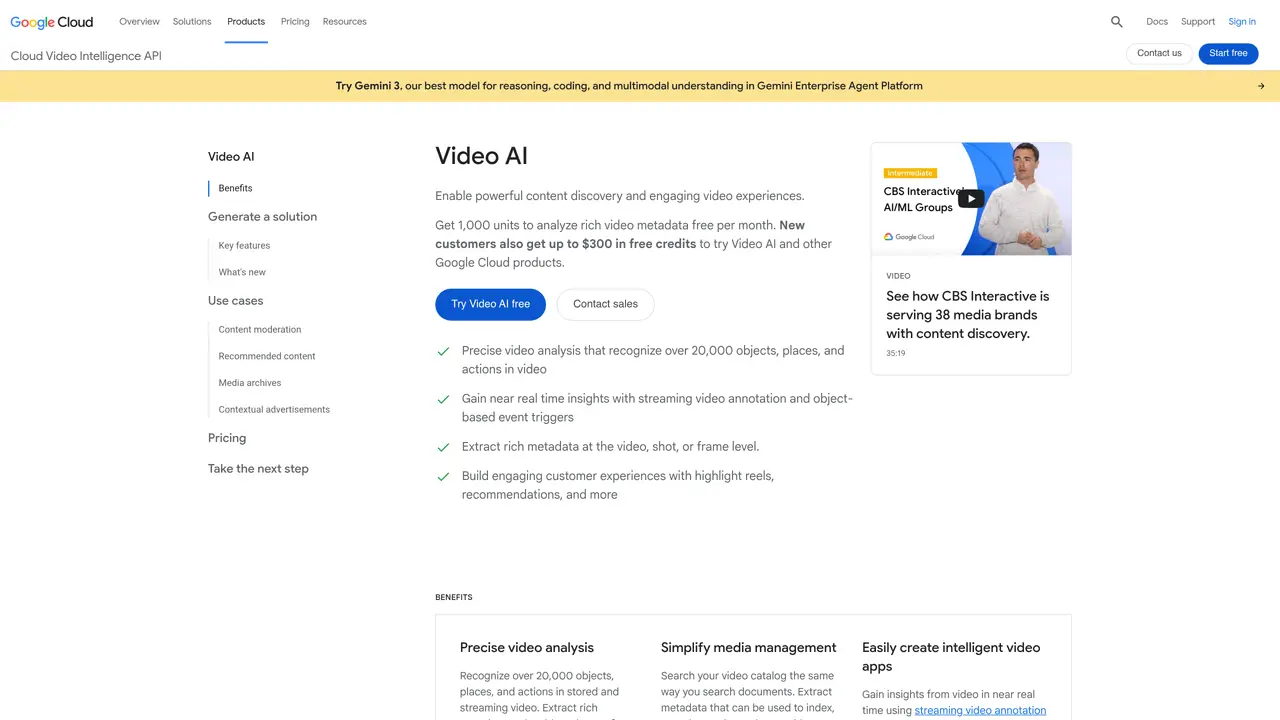Click the Simplify media management heading
Image resolution: width=1280 pixels, height=720 pixels.
click(748, 648)
